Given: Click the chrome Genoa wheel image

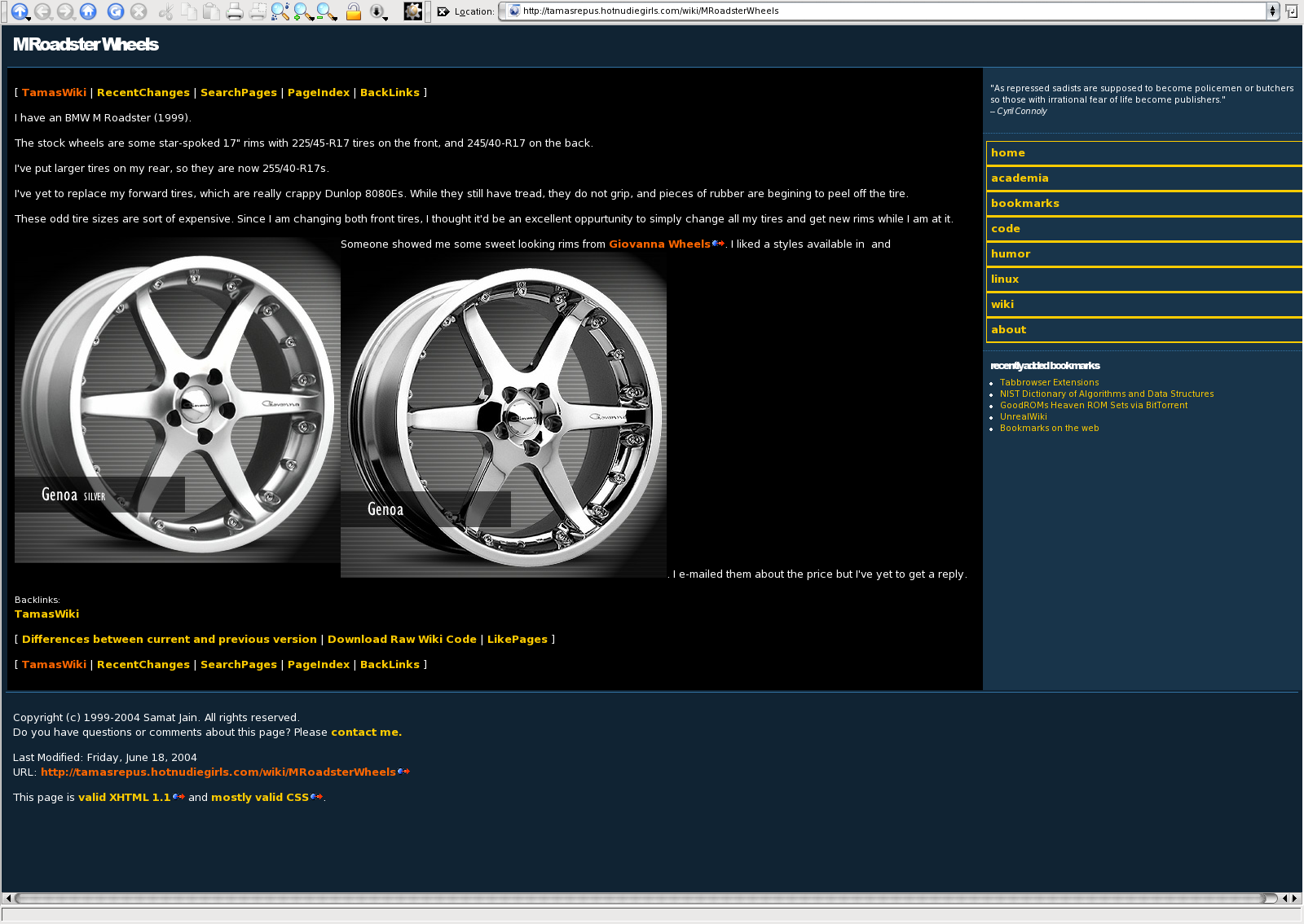Looking at the screenshot, I should [504, 415].
